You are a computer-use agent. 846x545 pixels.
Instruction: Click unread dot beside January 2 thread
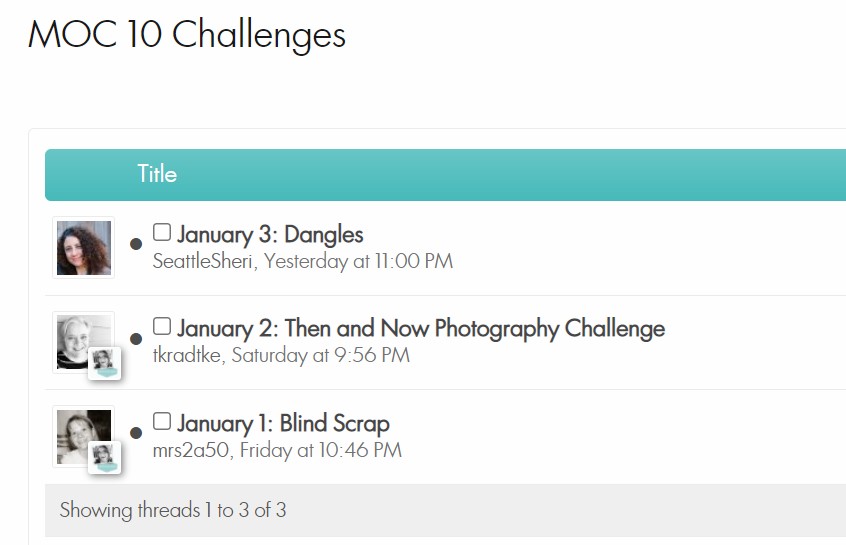tap(136, 338)
